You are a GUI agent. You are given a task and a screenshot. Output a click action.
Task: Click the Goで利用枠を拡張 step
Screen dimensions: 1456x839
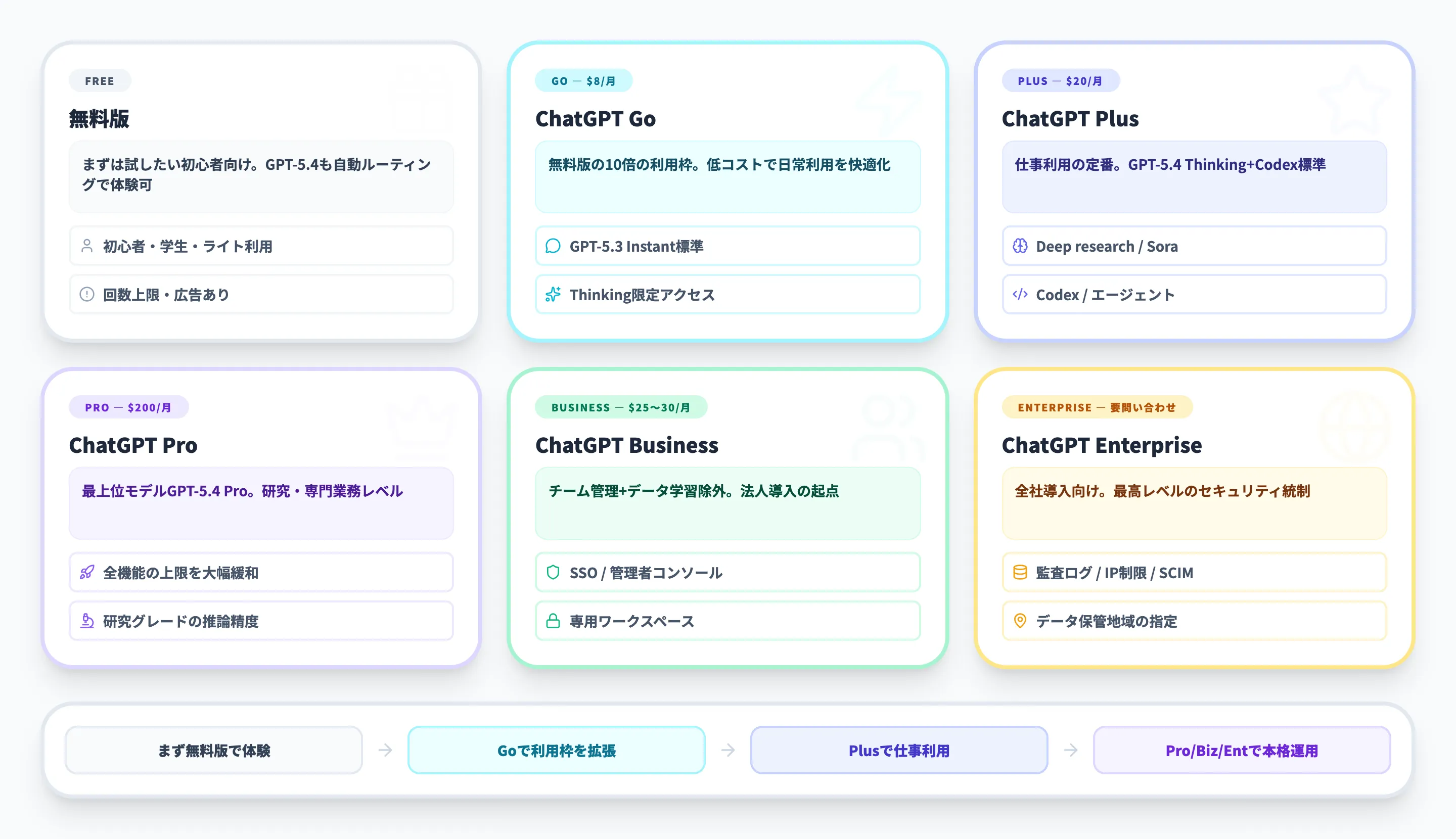click(x=556, y=750)
